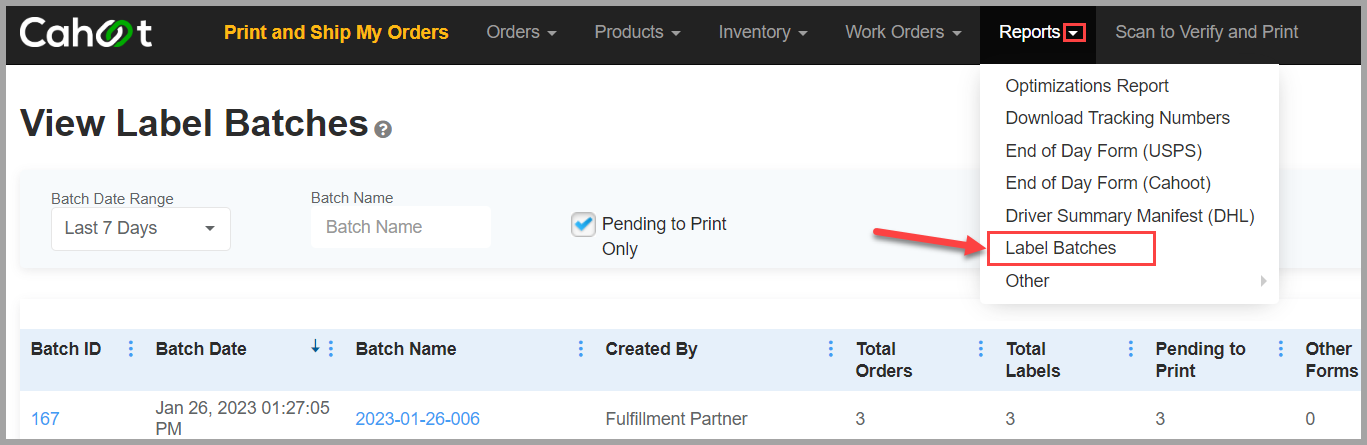Open Pending to Print column options menu

1281,349
